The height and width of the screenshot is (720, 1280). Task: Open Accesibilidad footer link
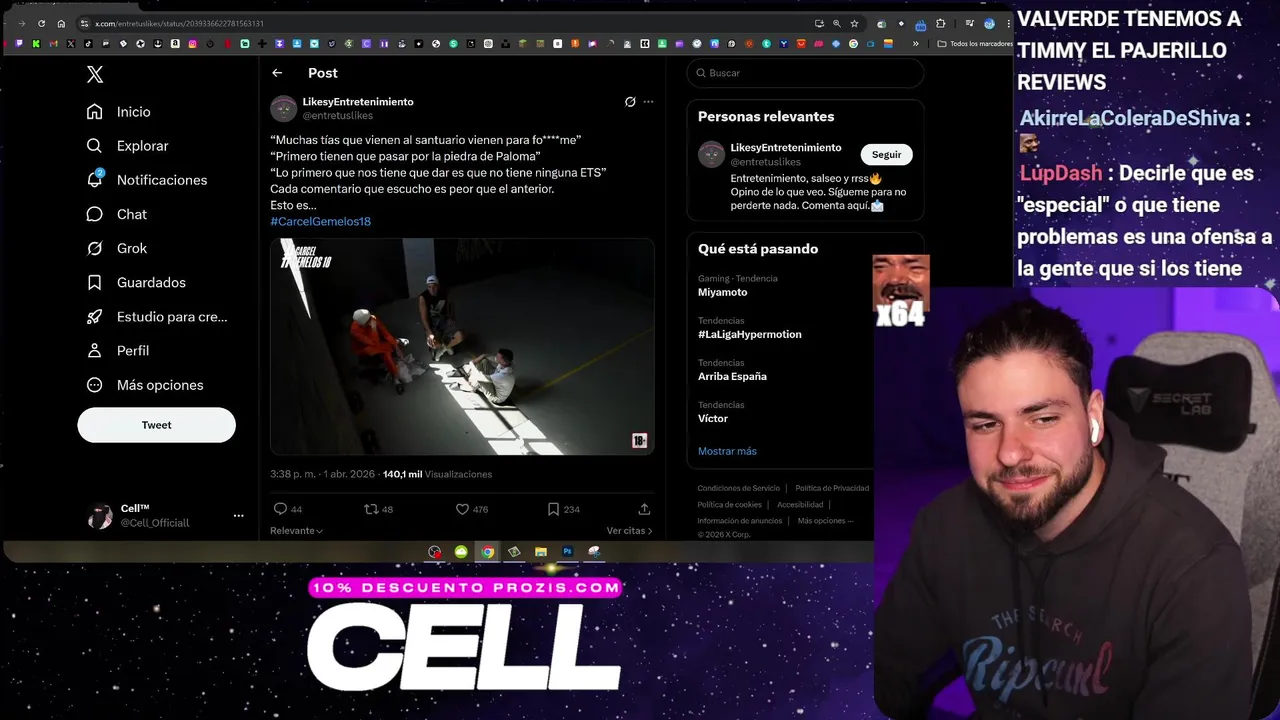[800, 505]
